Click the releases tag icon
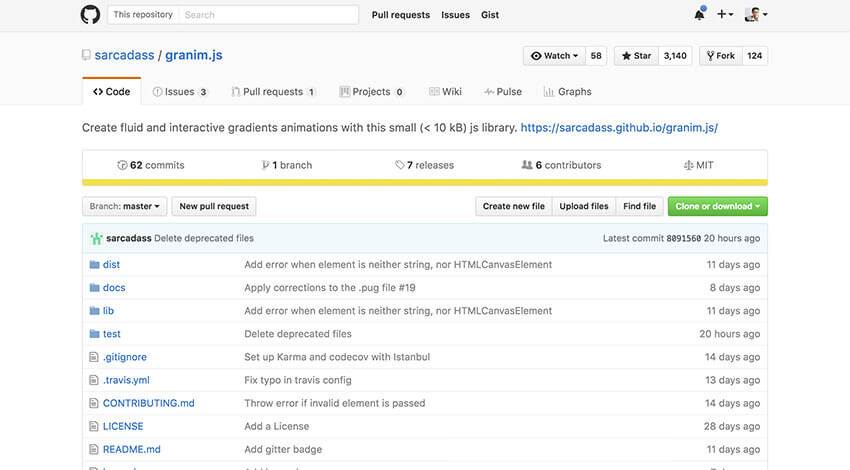 pos(400,165)
